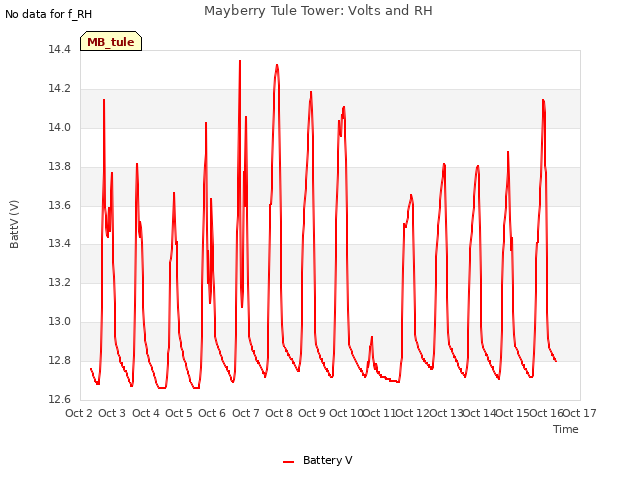640x480 pixels.
Task: Click the 13.2 y-axis tick label
Action: point(60,282)
